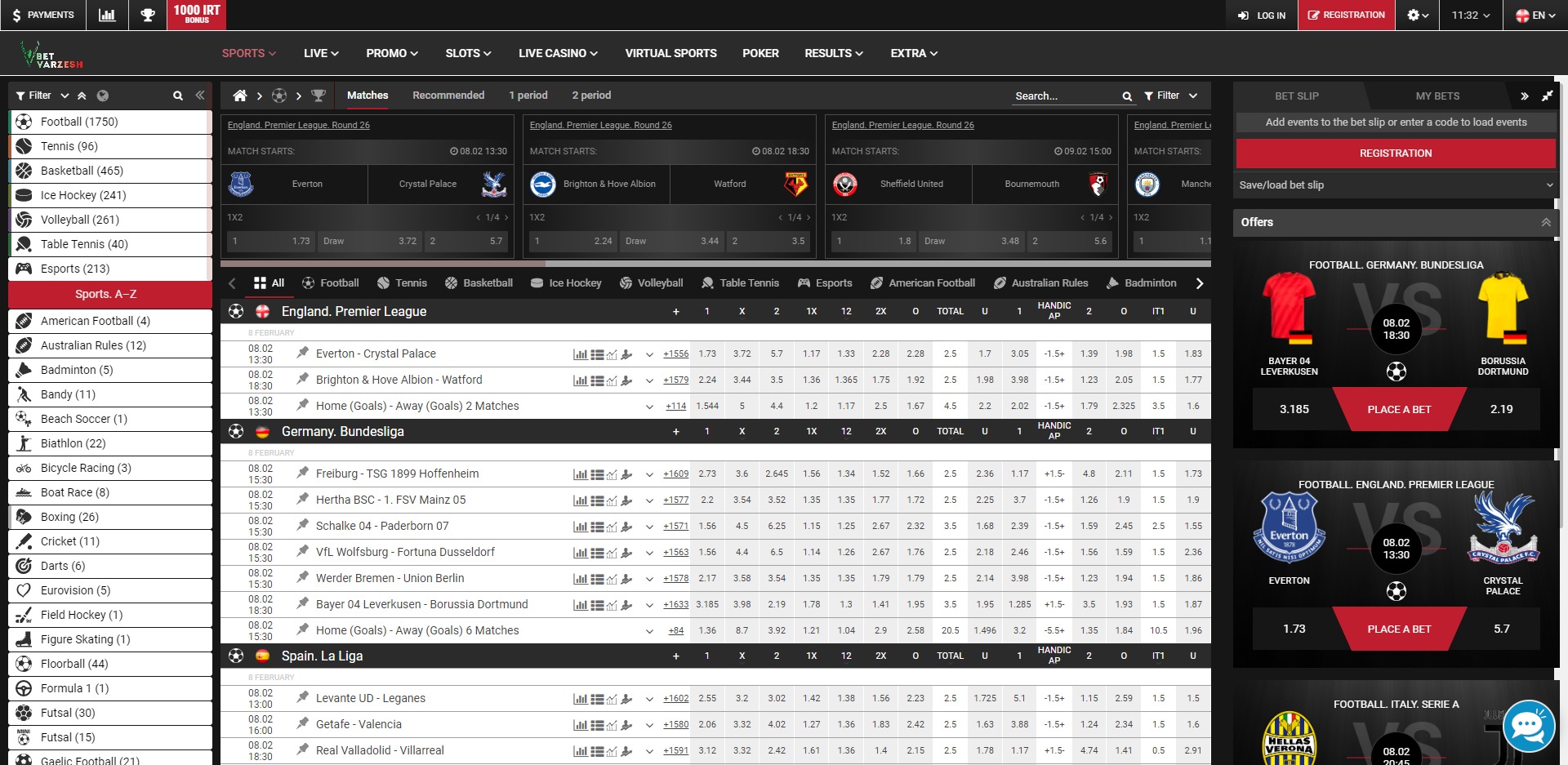Open the statistics bar chart icon in top bar
This screenshot has height=765, width=1568.
coord(107,16)
